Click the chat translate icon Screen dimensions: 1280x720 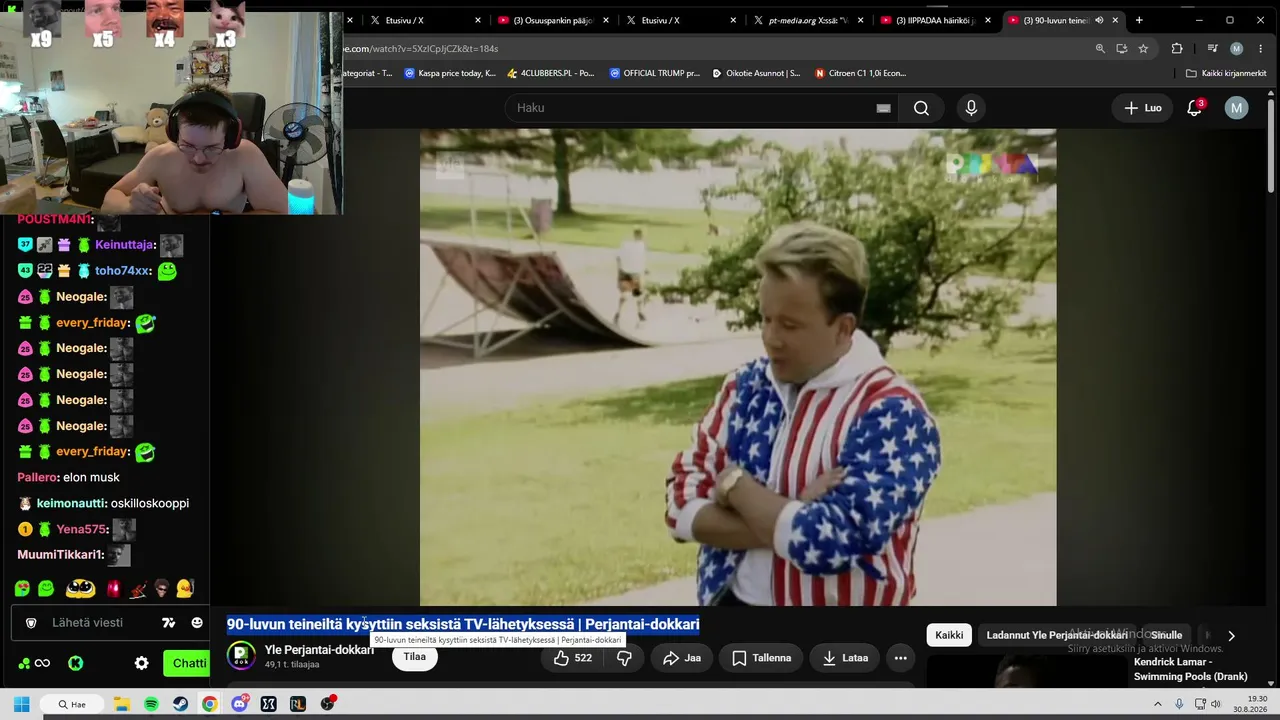point(168,622)
